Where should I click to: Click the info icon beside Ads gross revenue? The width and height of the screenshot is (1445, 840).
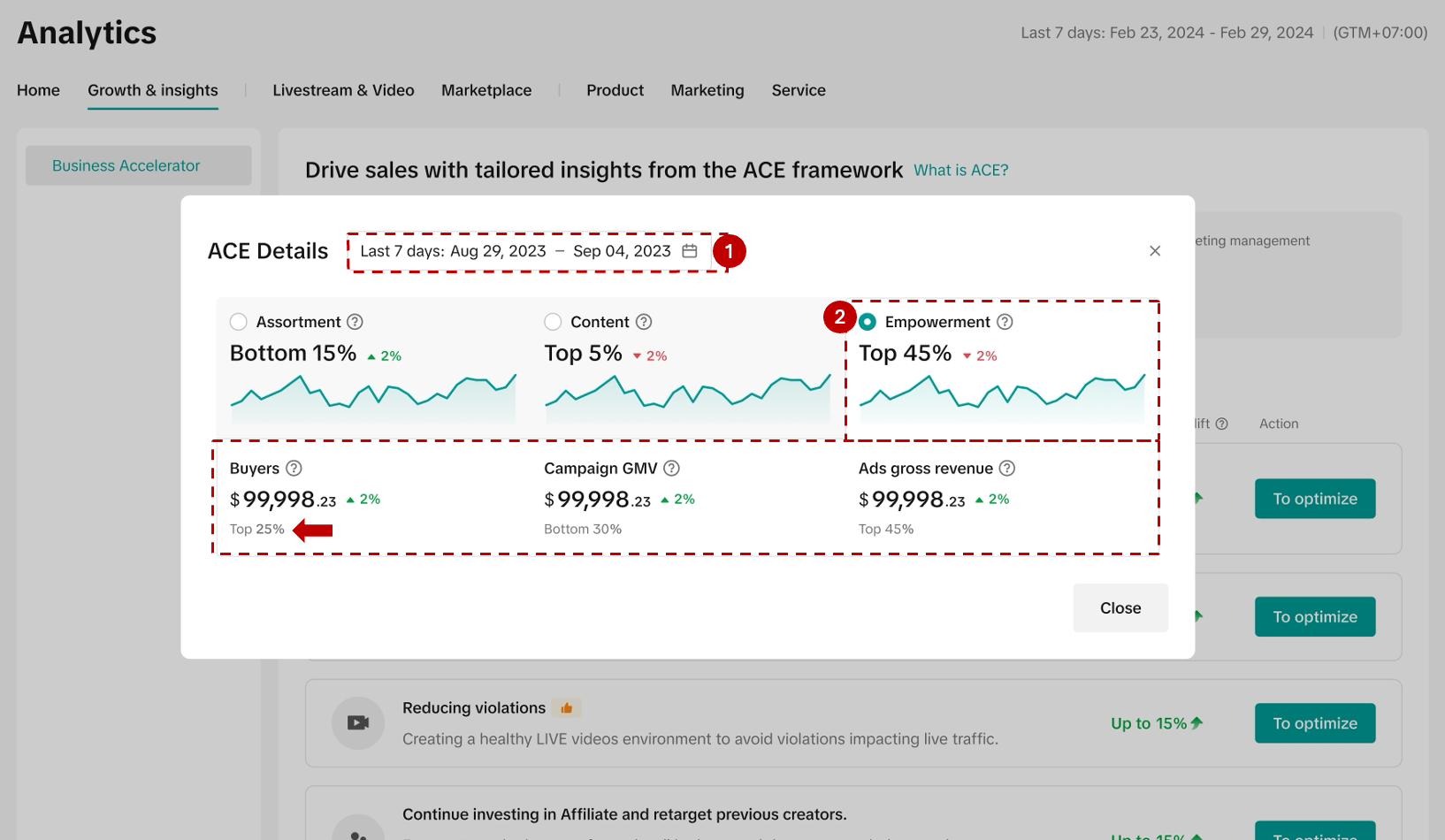tap(1006, 469)
